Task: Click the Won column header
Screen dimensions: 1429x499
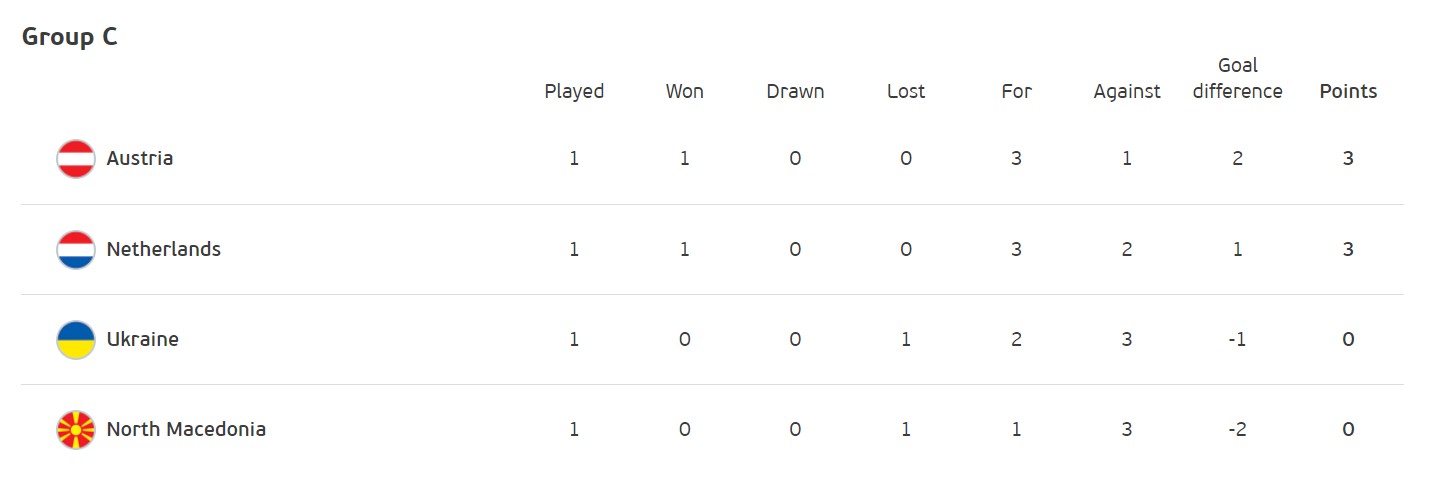Action: pyautogui.click(x=685, y=91)
